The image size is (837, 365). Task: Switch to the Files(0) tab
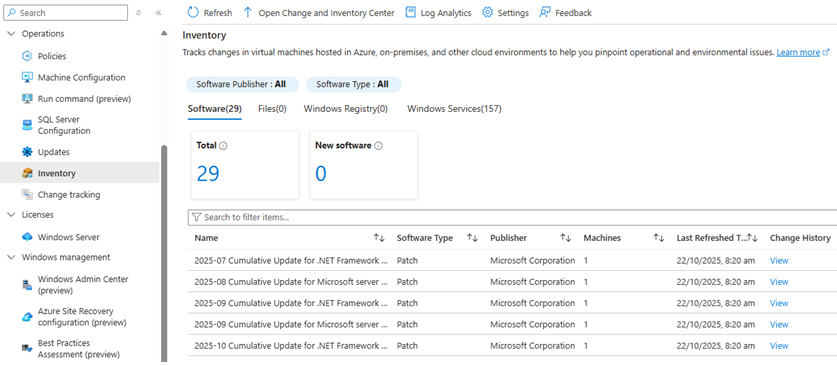pos(272,109)
